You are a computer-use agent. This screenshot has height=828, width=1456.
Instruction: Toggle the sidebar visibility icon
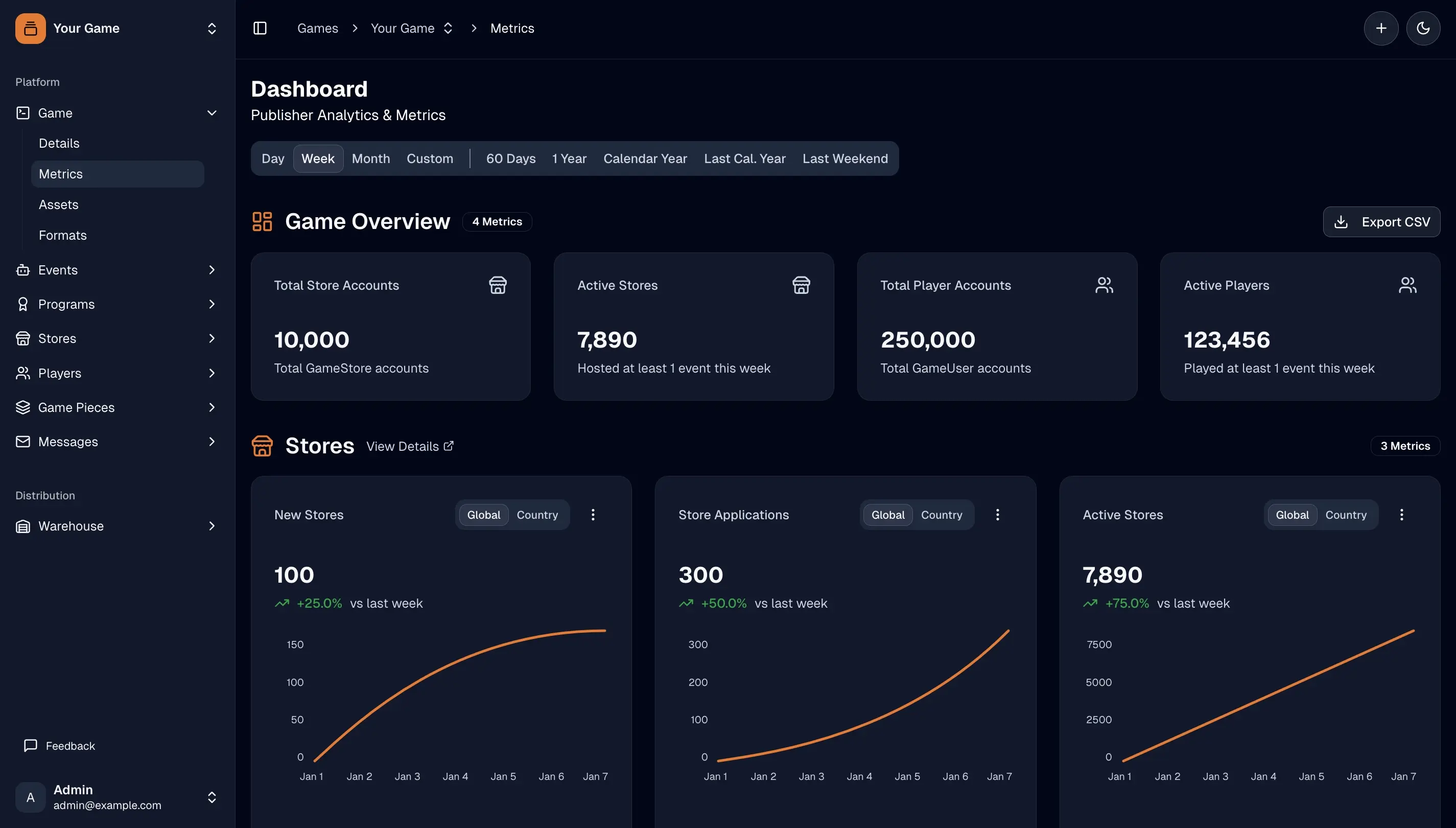pyautogui.click(x=260, y=28)
